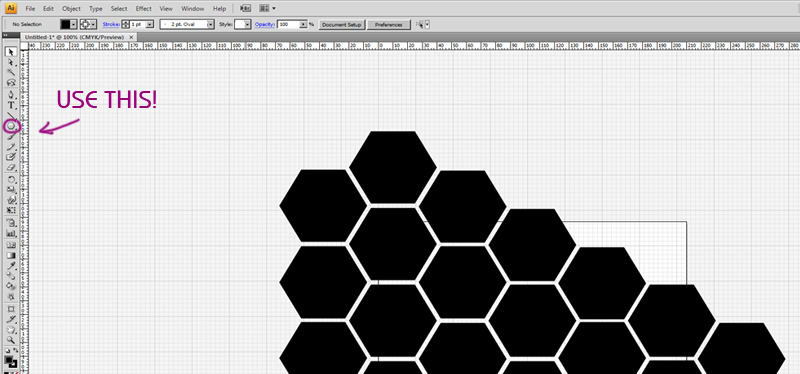
Task: Open the Effect menu
Action: coord(143,9)
